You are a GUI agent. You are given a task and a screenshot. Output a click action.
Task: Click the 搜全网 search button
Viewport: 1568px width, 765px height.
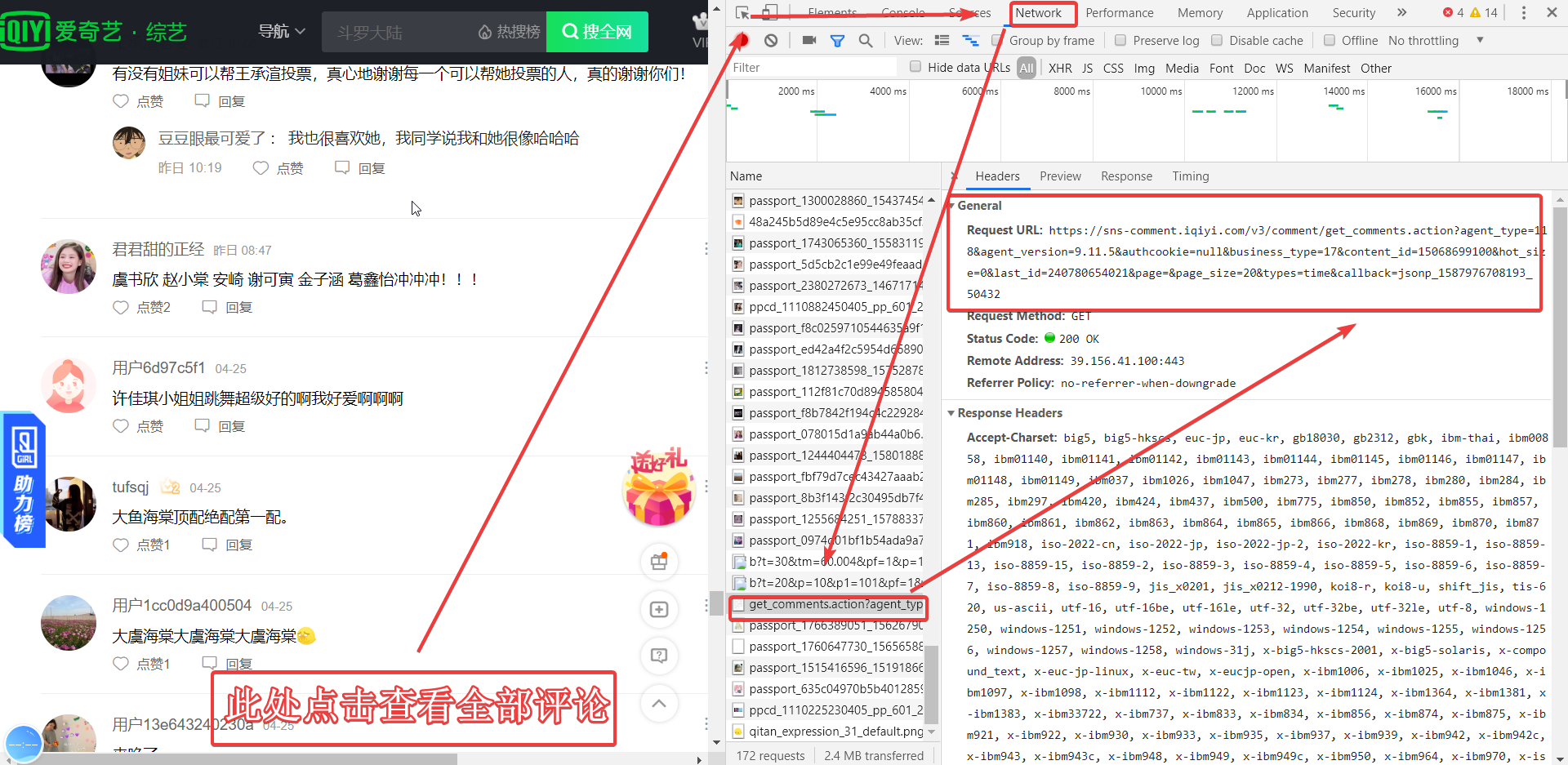pos(597,31)
